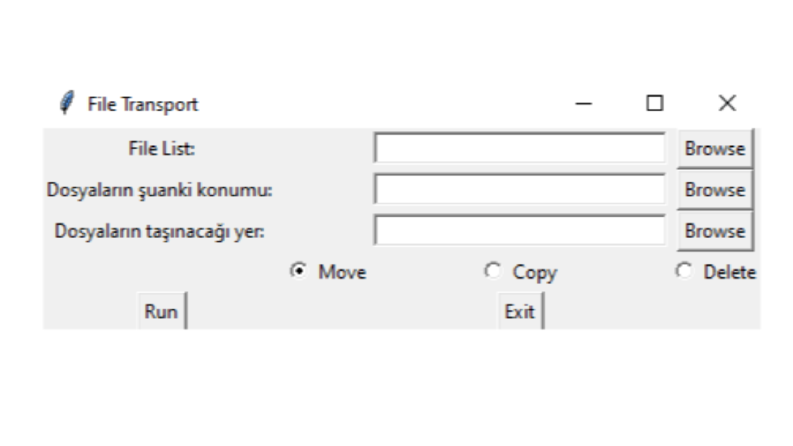Click the Dosyaların taşınacağı yer label
Image resolution: width=793 pixels, height=446 pixels.
pyautogui.click(x=159, y=232)
